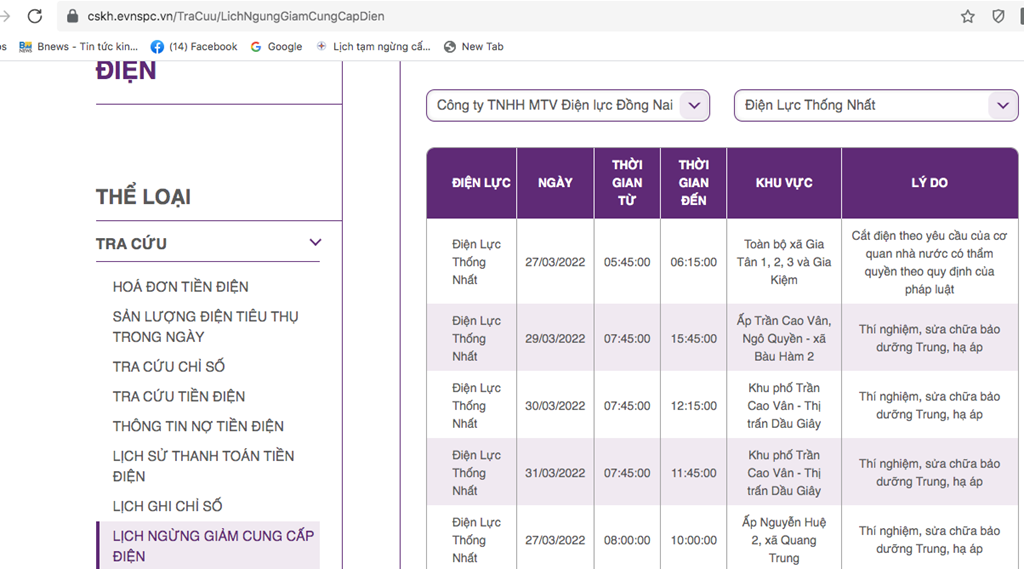Viewport: 1024px width, 569px height.
Task: Open the Google bookmark
Action: [x=276, y=46]
